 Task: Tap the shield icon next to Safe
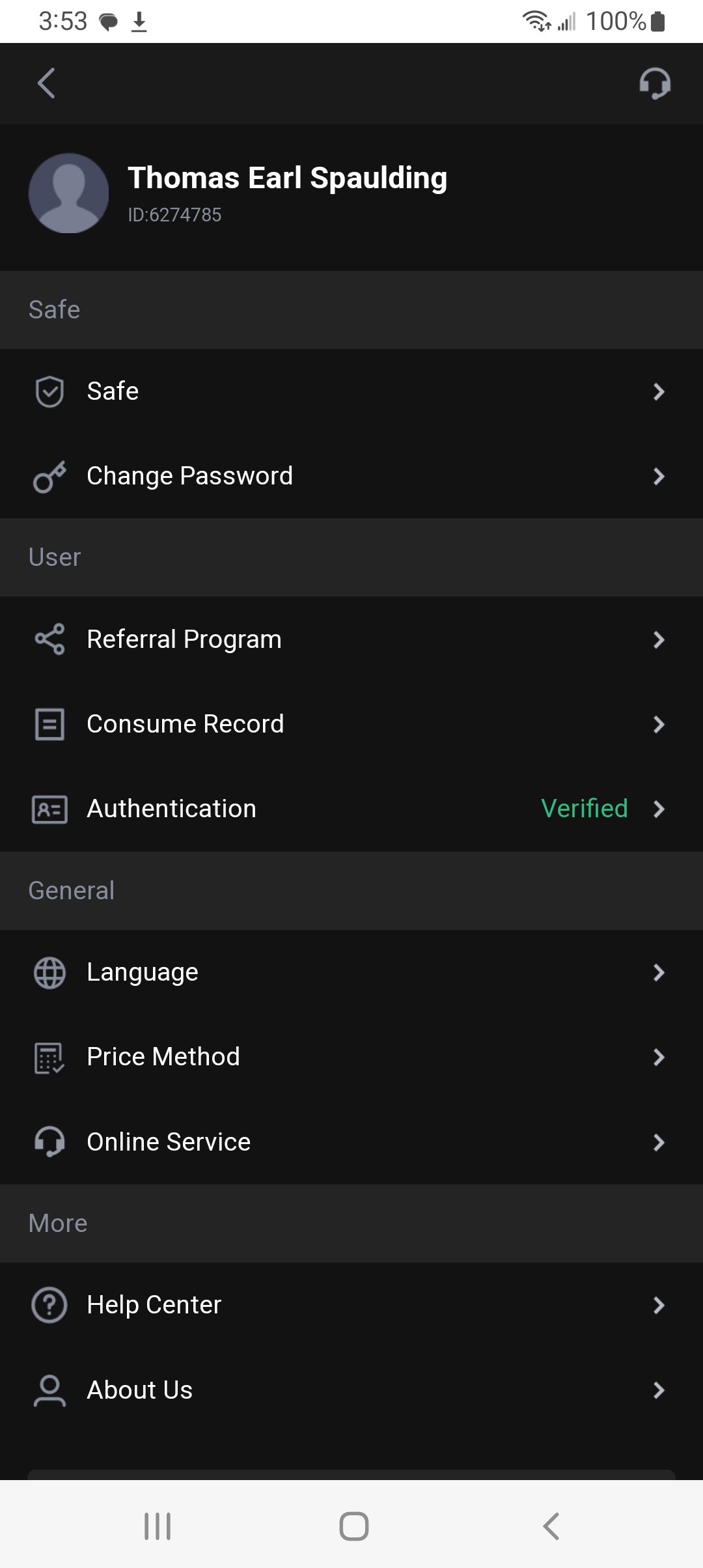pyautogui.click(x=49, y=392)
